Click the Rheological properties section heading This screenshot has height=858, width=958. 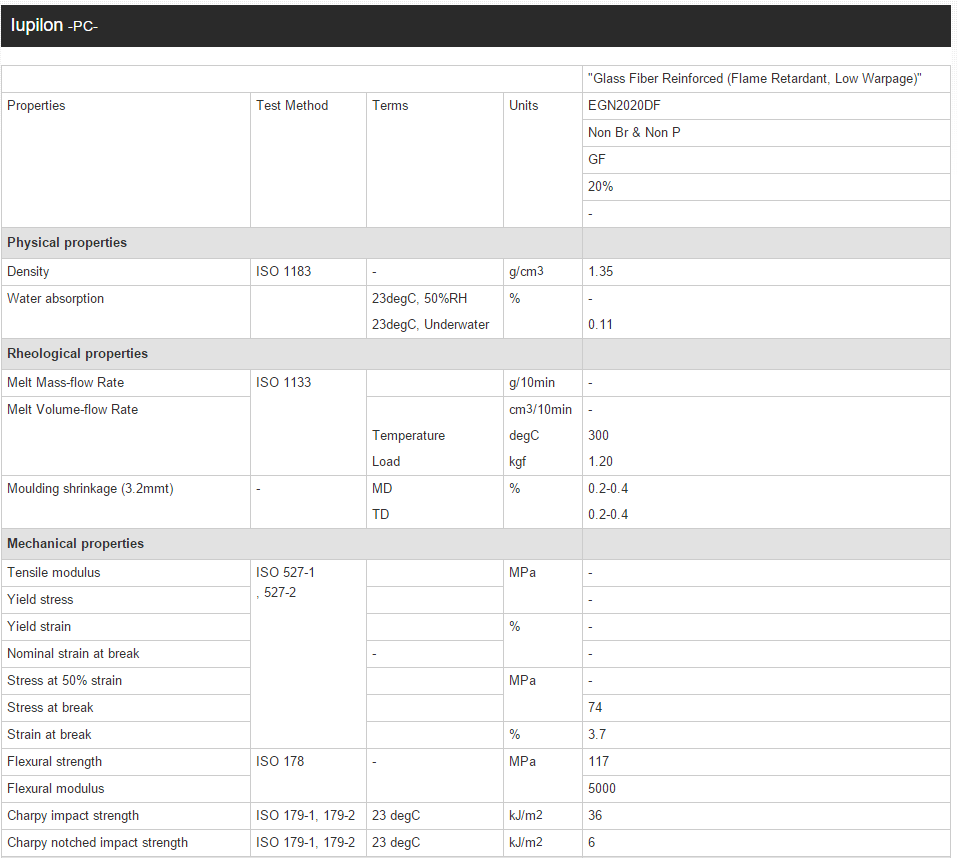pos(78,354)
